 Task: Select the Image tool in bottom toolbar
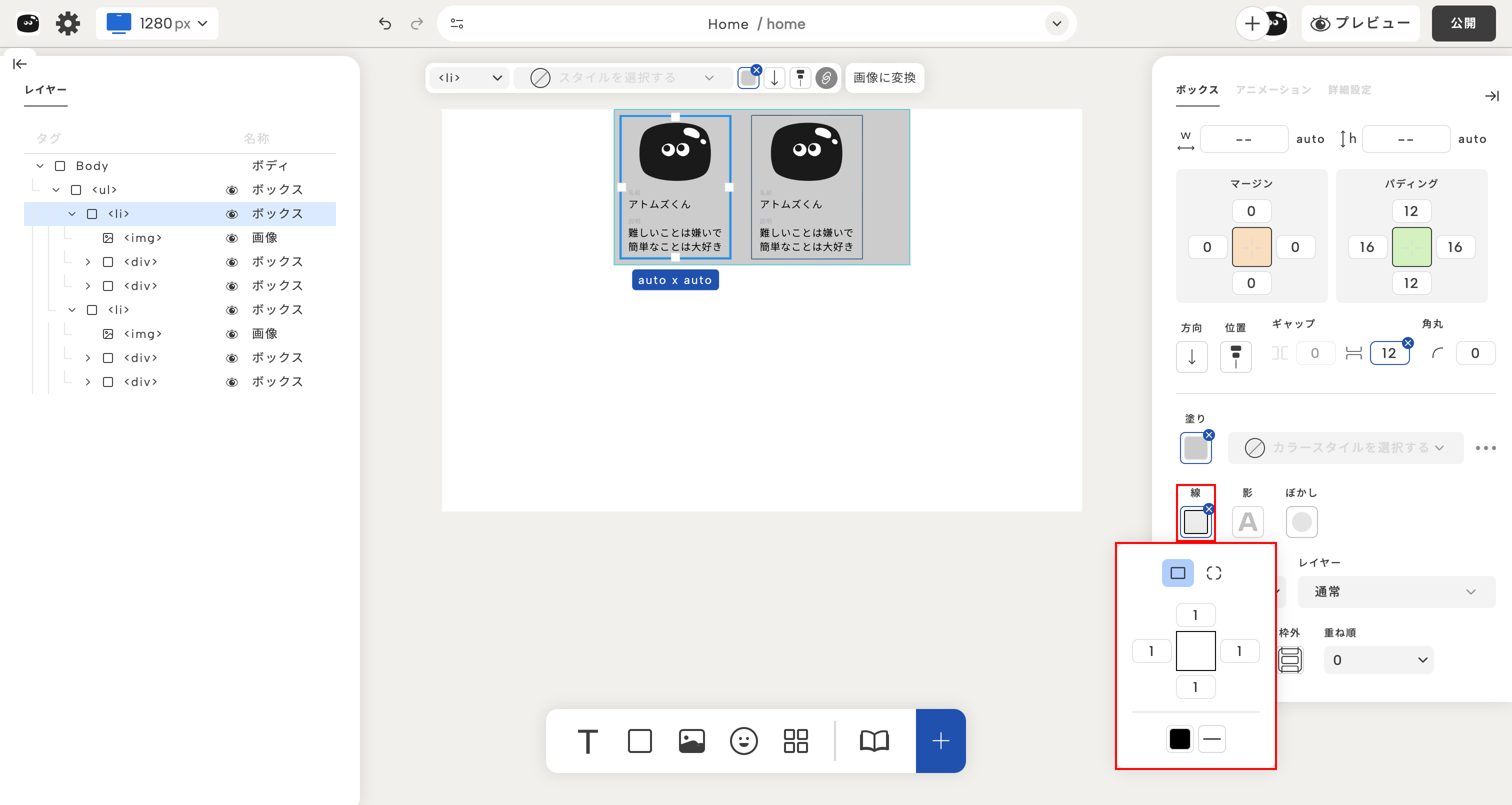pos(691,741)
